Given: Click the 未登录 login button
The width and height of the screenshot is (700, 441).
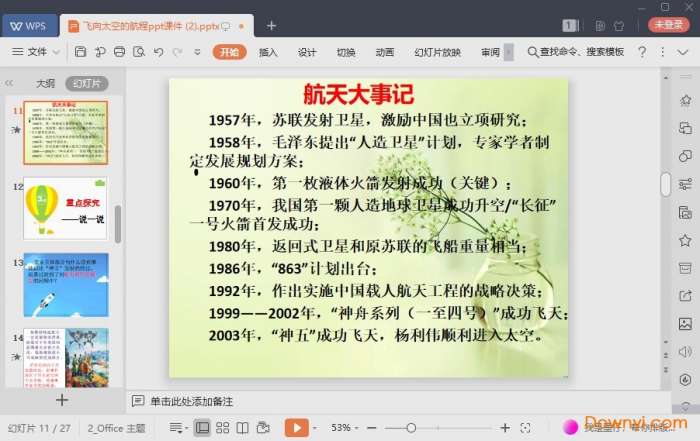Looking at the screenshot, I should 668,25.
